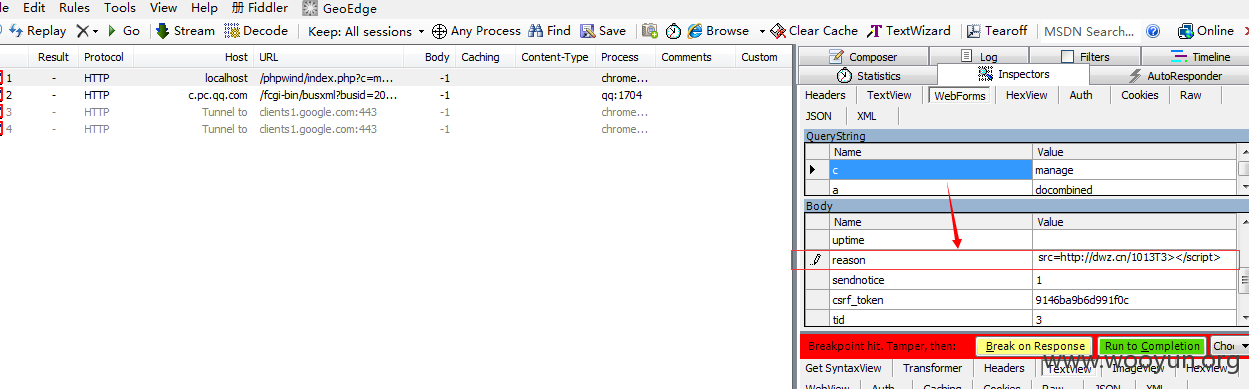Click the timer clock icon
Image resolution: width=1249 pixels, height=389 pixels.
pos(674,31)
